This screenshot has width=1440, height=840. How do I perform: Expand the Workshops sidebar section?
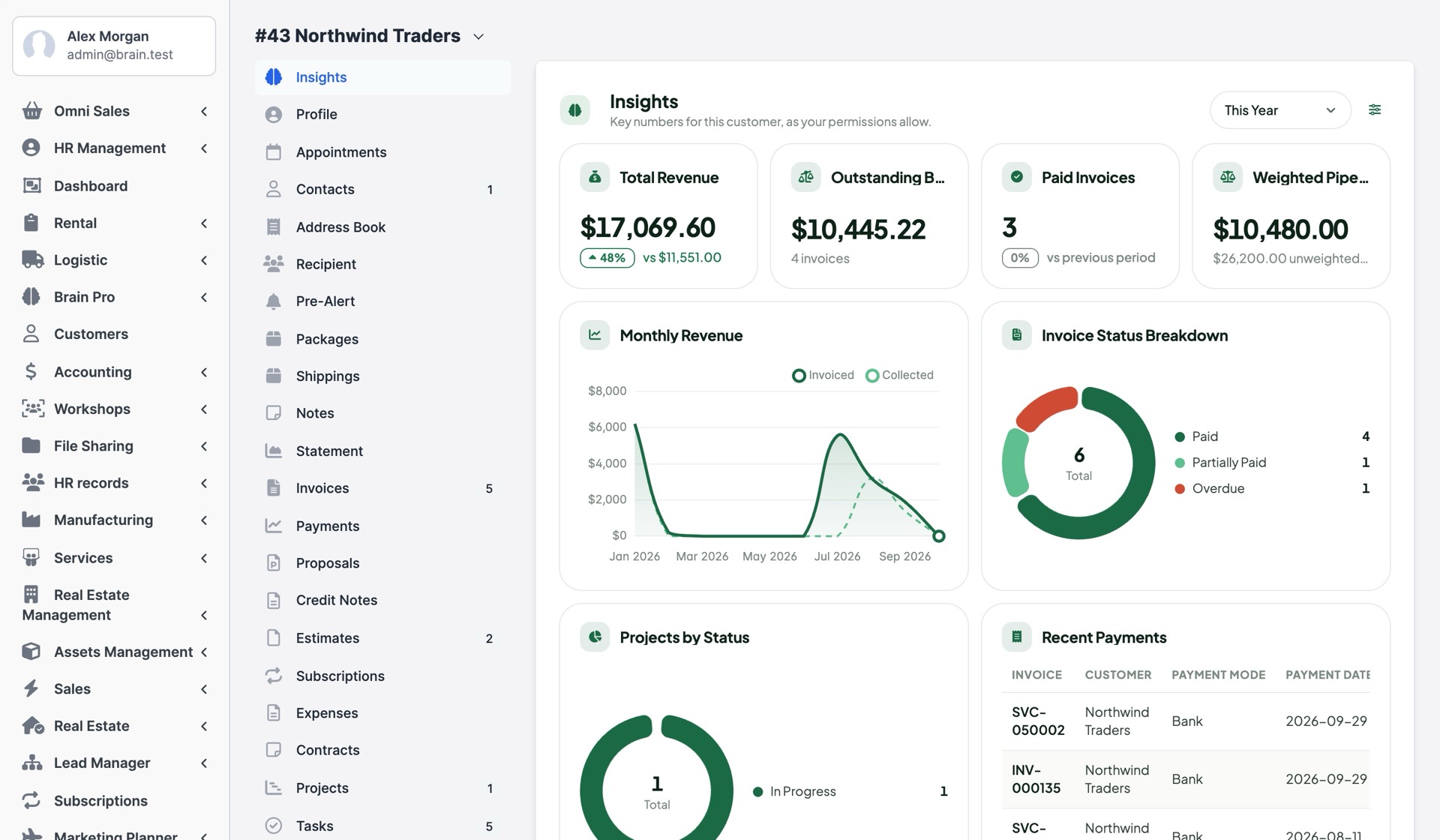[114, 409]
